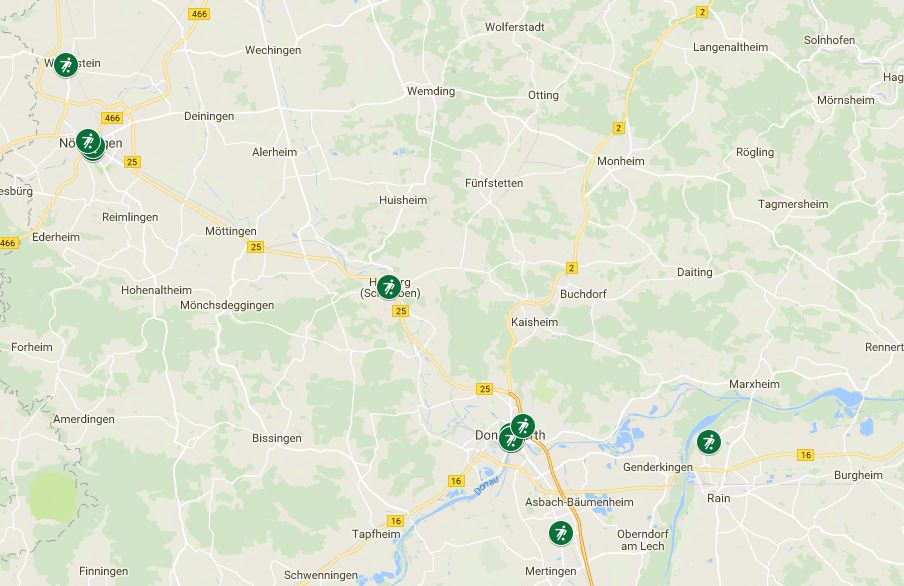Open the front soccer marker at Nördlingen
The height and width of the screenshot is (586, 904).
coord(88,141)
